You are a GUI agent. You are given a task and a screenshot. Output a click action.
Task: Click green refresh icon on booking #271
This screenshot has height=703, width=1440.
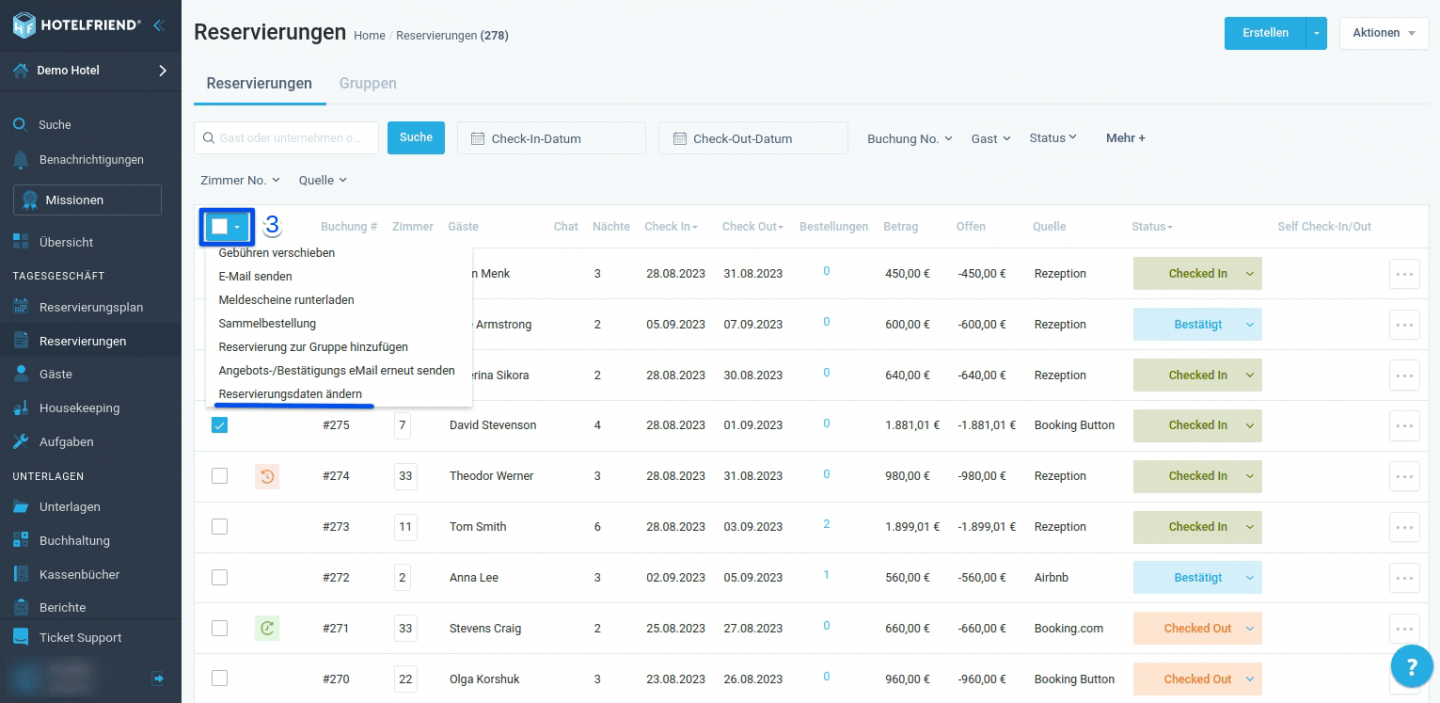tap(267, 628)
